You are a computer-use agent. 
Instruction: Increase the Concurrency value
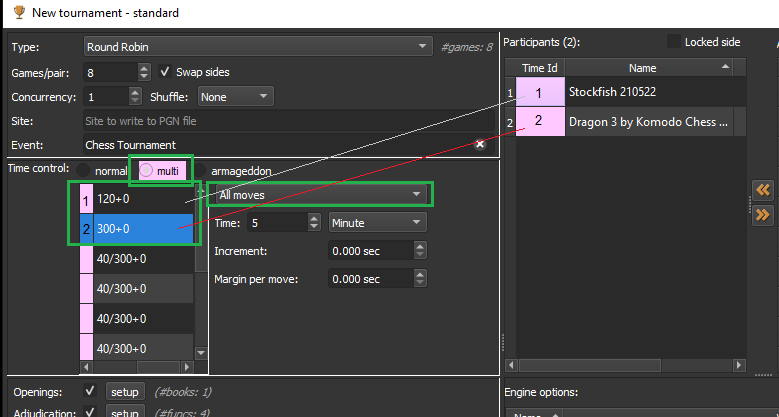135,92
